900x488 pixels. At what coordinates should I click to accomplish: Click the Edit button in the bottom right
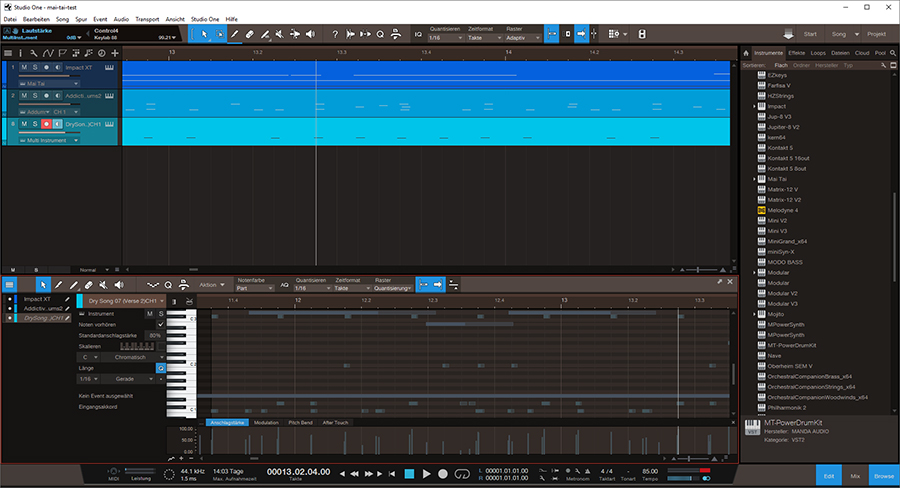tap(829, 476)
